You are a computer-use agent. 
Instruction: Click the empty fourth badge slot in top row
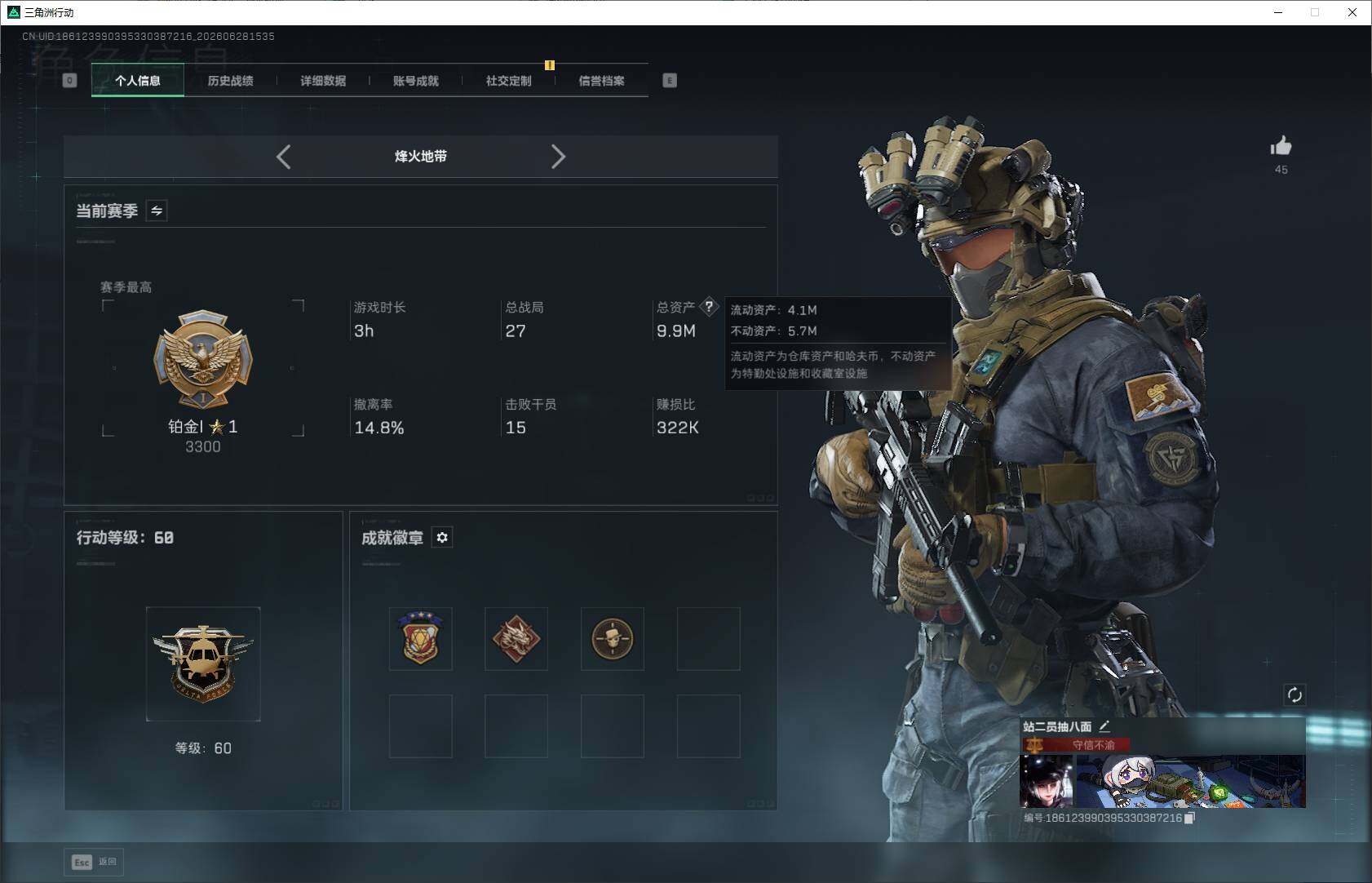pos(709,639)
